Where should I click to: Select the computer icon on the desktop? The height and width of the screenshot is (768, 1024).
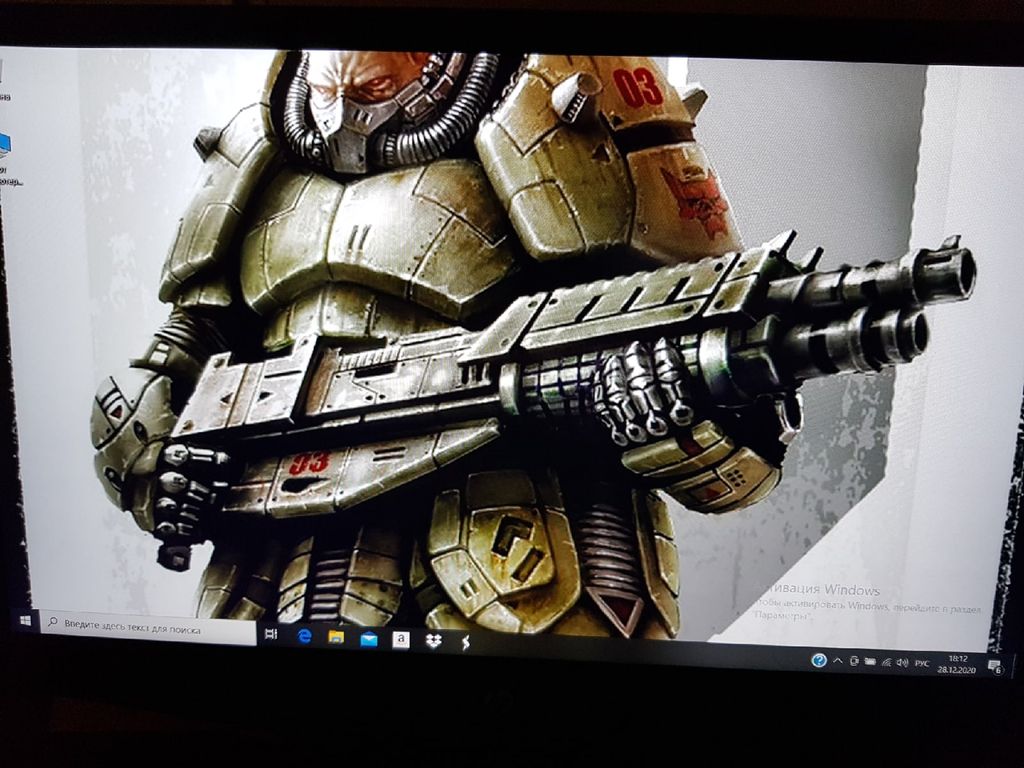tap(4, 145)
